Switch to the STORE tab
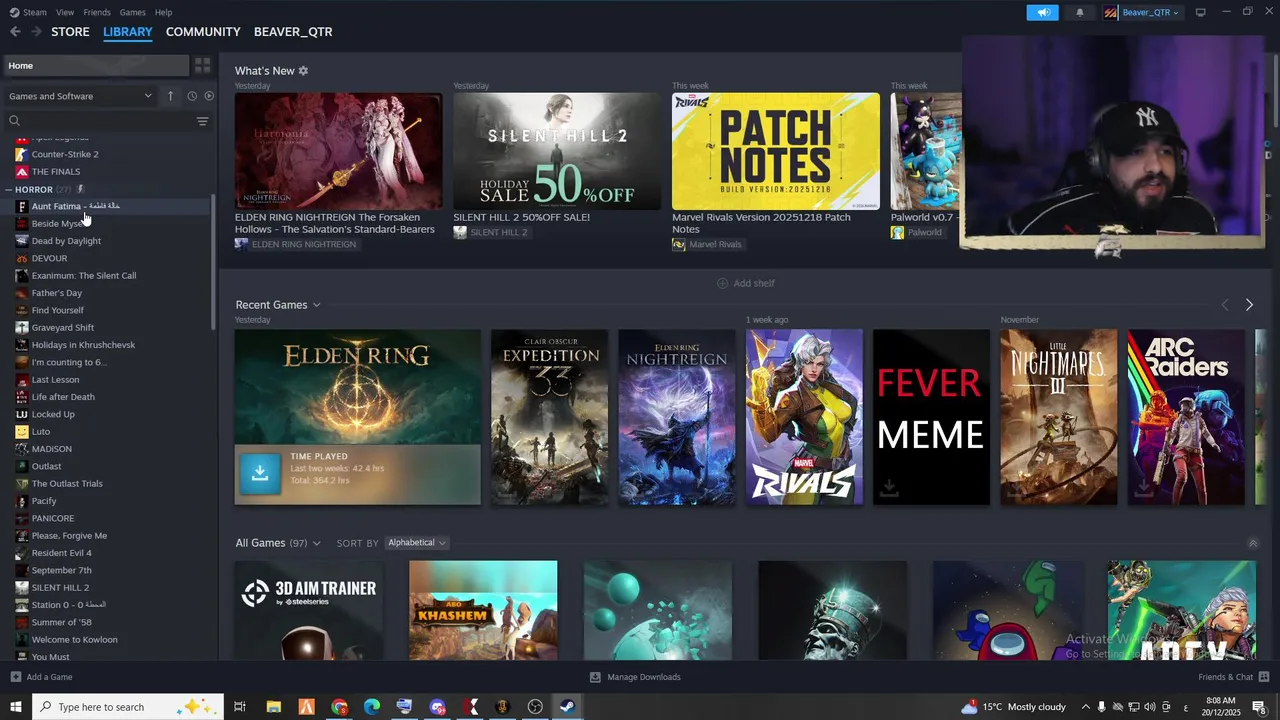Screen dimensions: 1280x720 (x=70, y=32)
